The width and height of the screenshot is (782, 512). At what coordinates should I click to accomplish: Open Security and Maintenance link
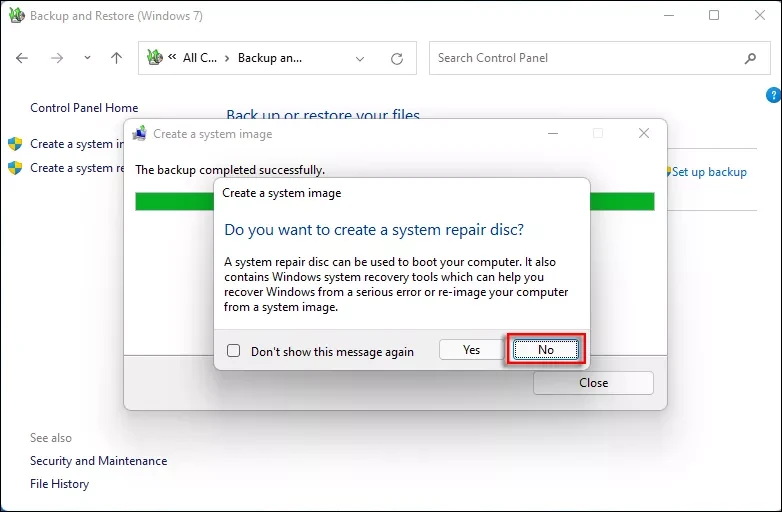coord(99,461)
